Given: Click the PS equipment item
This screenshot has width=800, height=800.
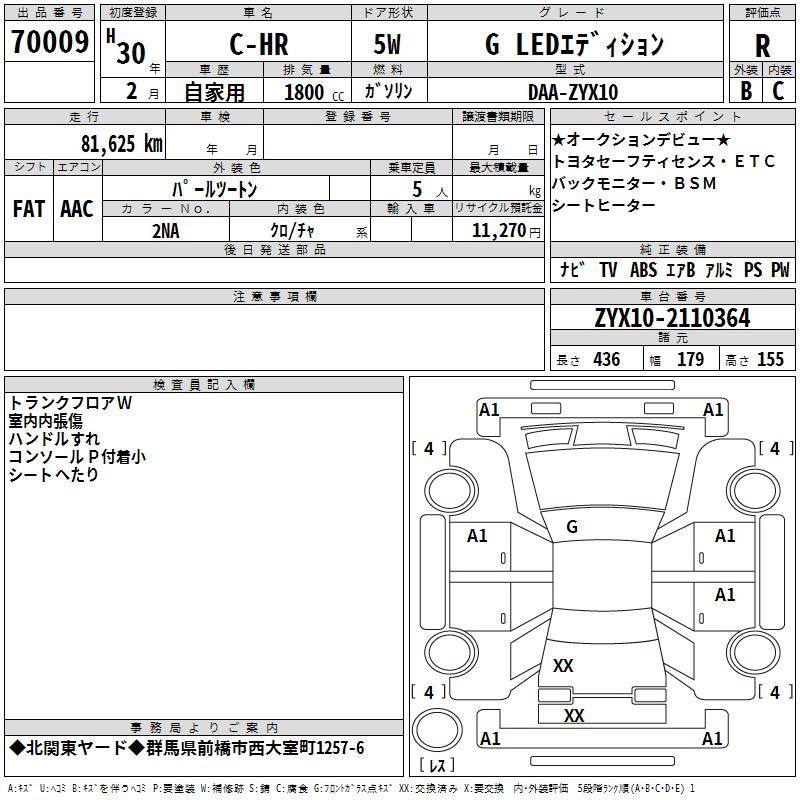Looking at the screenshot, I should (753, 269).
